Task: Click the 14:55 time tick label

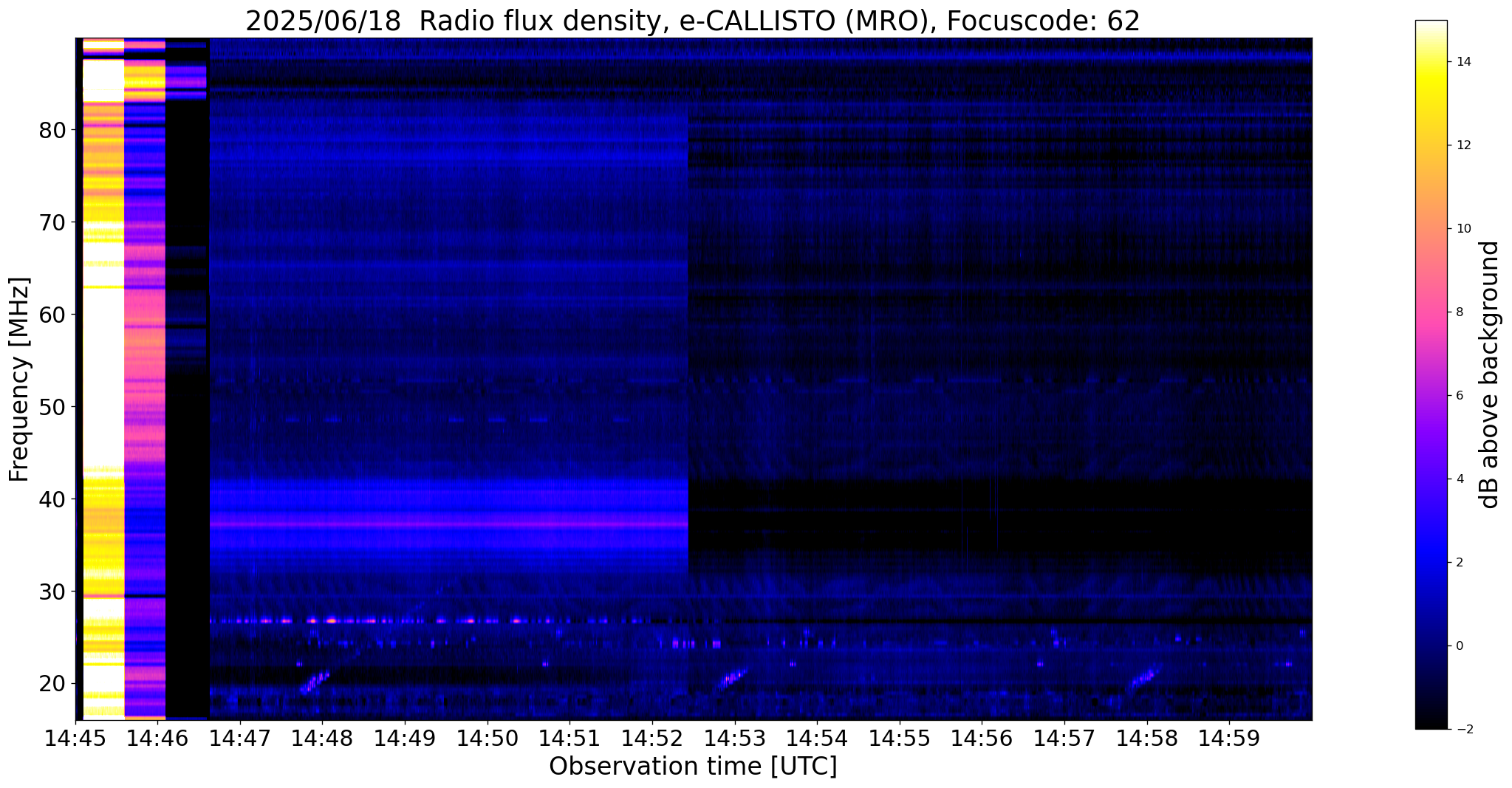Action: tap(900, 737)
